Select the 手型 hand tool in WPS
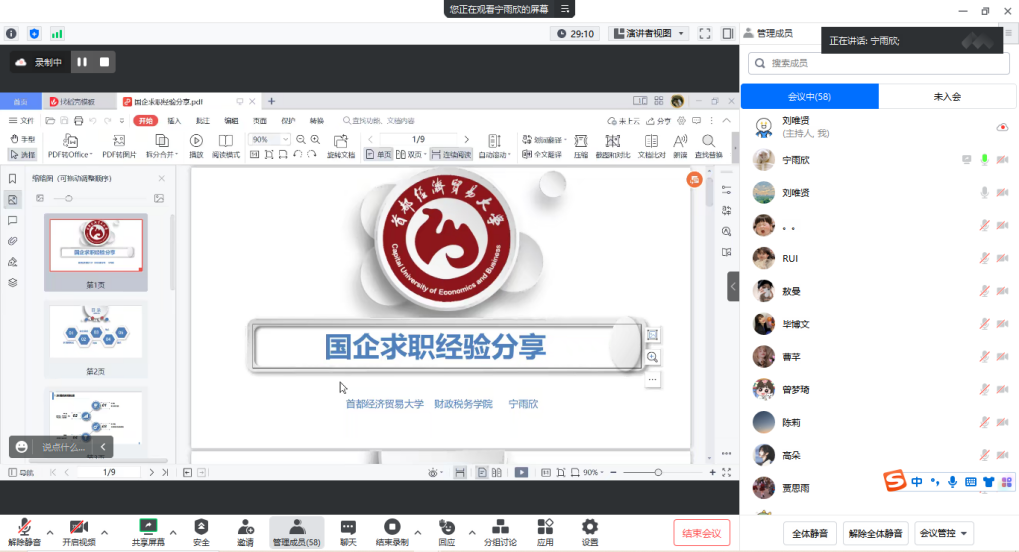Image resolution: width=1019 pixels, height=552 pixels. 22,139
